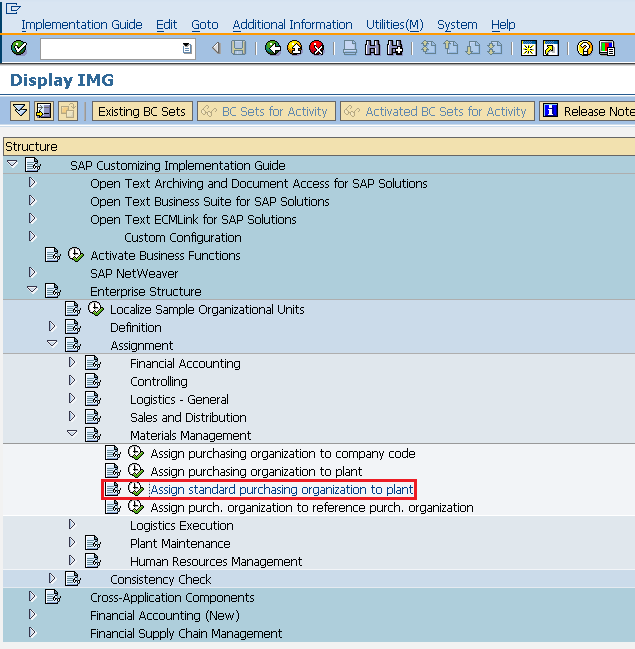635x649 pixels.
Task: Expand the Definition node
Action: coord(52,327)
